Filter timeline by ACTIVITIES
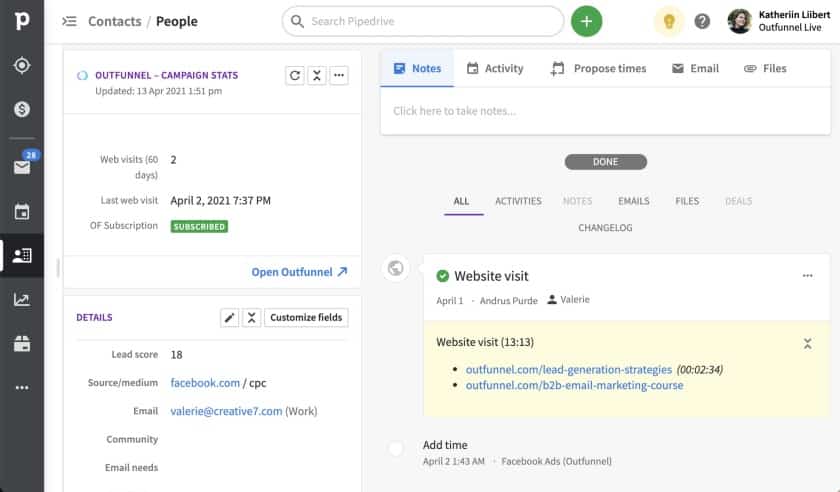The height and width of the screenshot is (492, 840). [x=518, y=201]
